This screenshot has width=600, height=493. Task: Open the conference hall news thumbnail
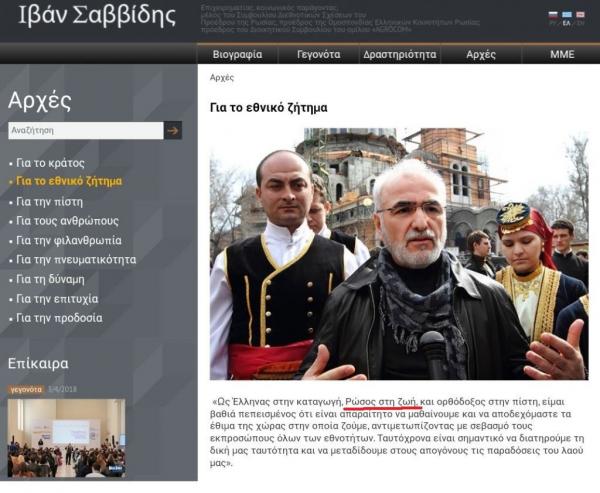[x=66, y=437]
